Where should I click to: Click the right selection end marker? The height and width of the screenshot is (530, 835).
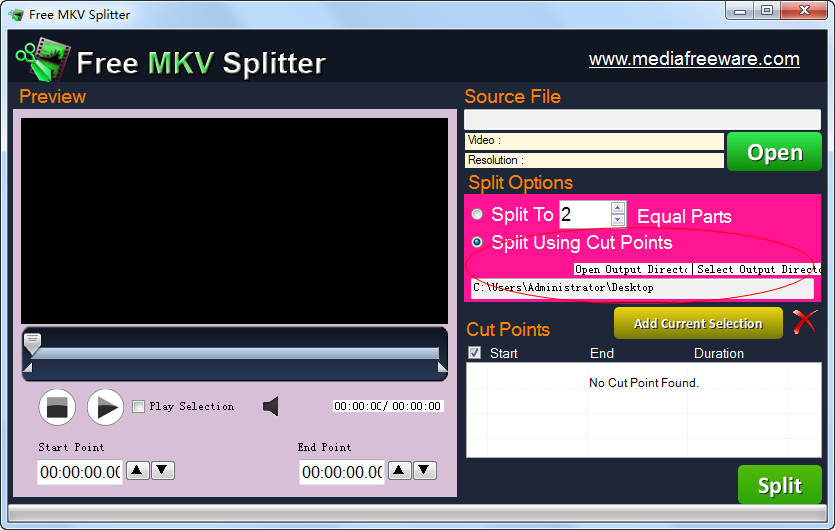point(442,367)
